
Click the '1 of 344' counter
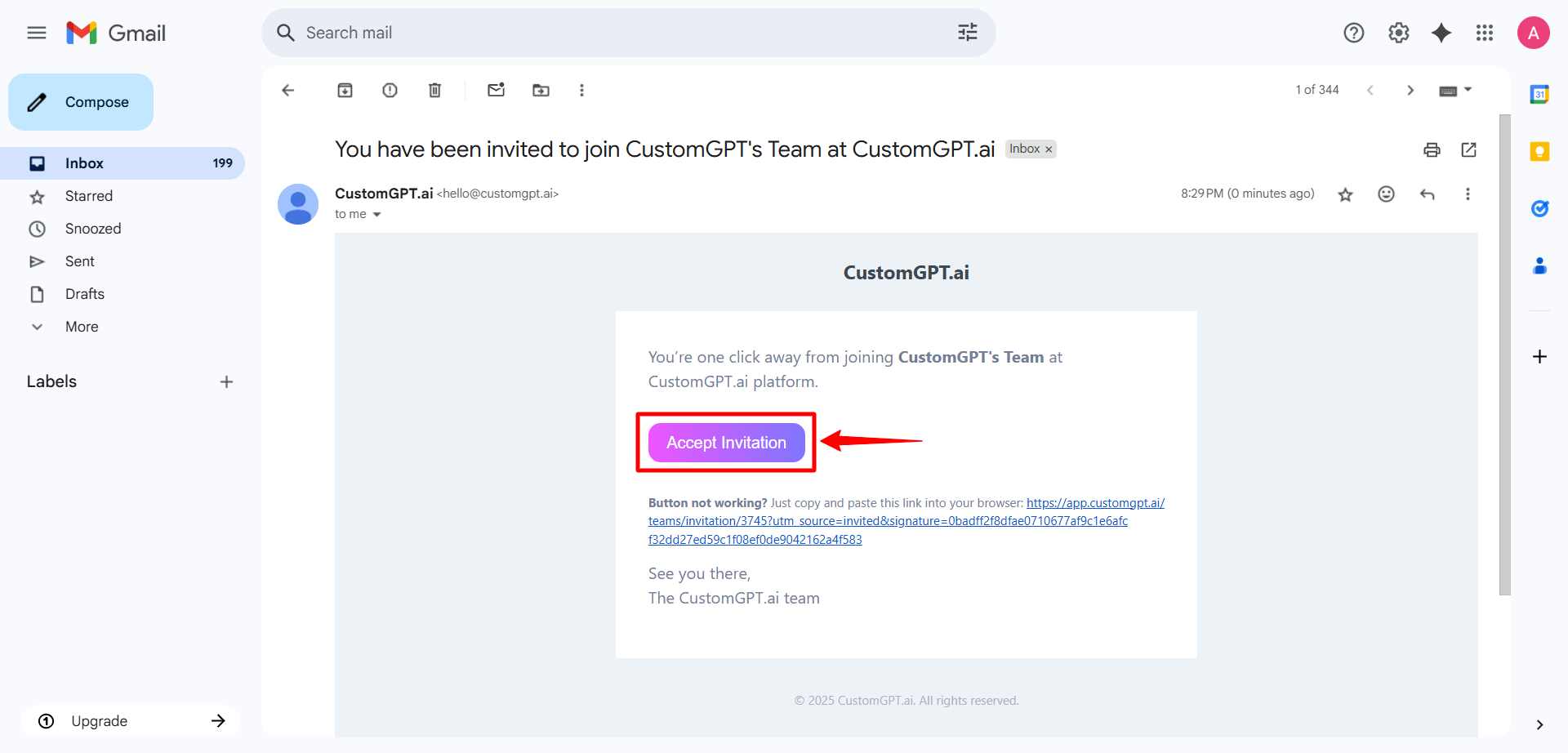coord(1317,90)
